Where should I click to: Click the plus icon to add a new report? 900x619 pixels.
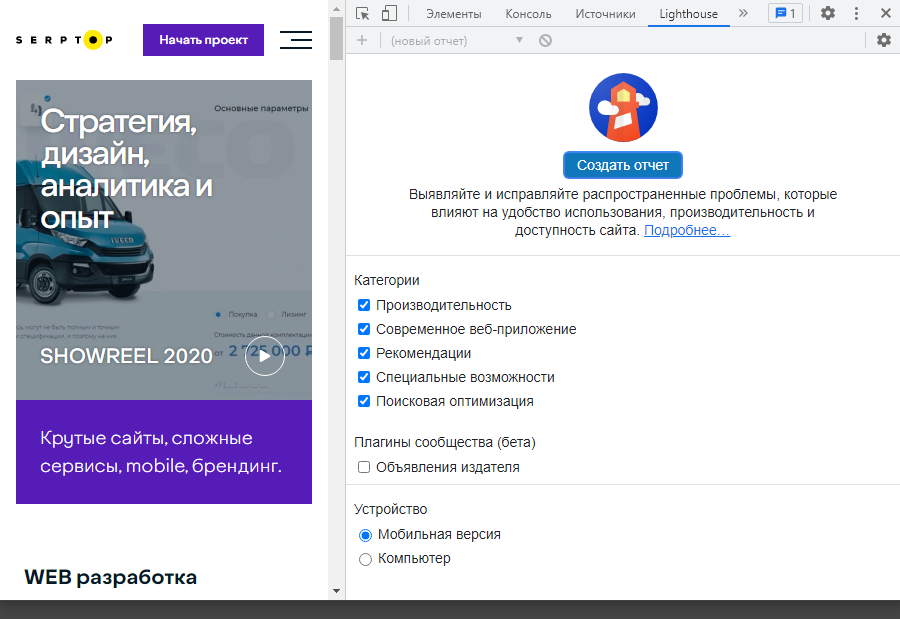(x=362, y=40)
